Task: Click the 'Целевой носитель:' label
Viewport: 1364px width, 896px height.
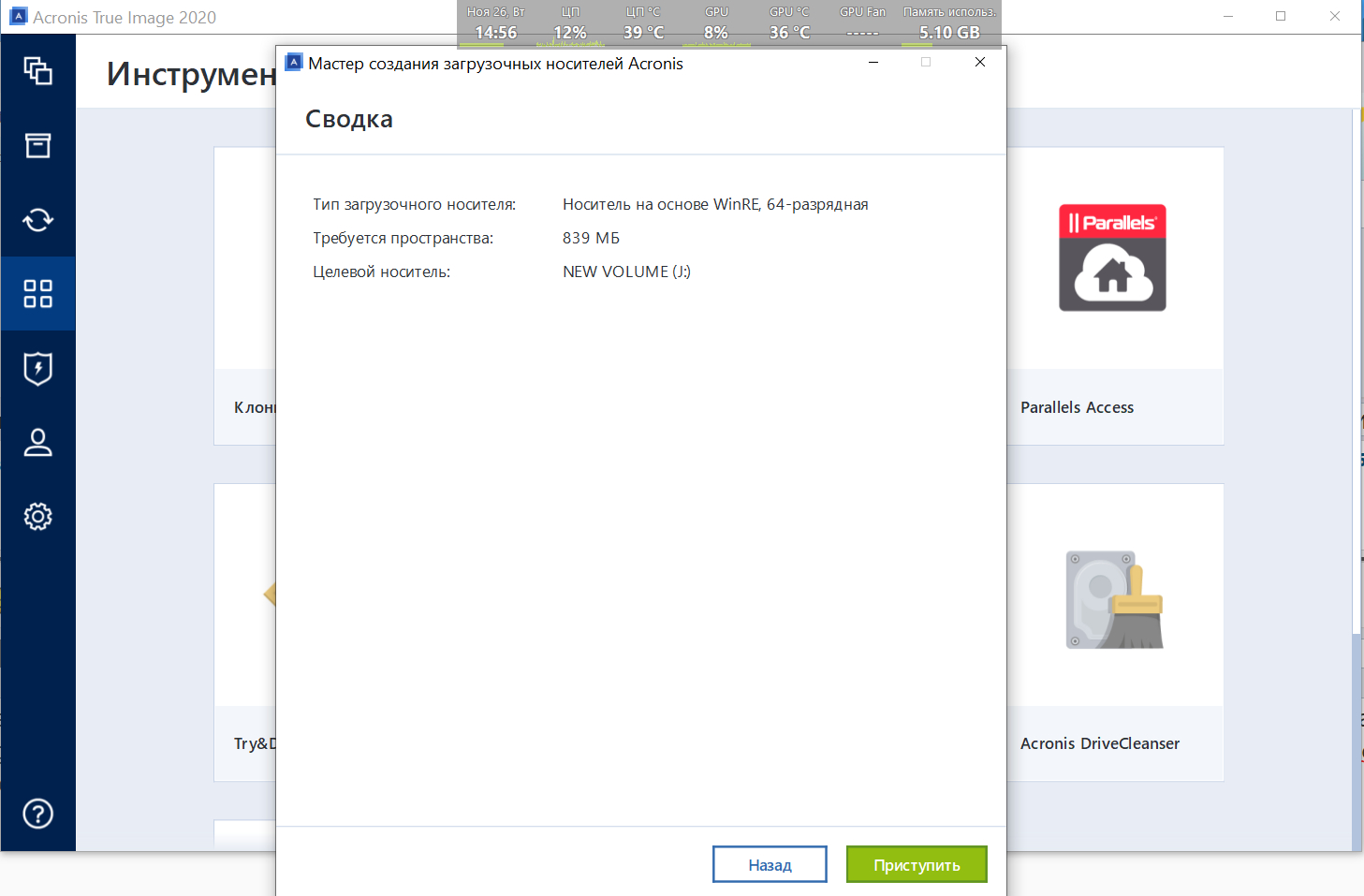Action: tap(381, 272)
